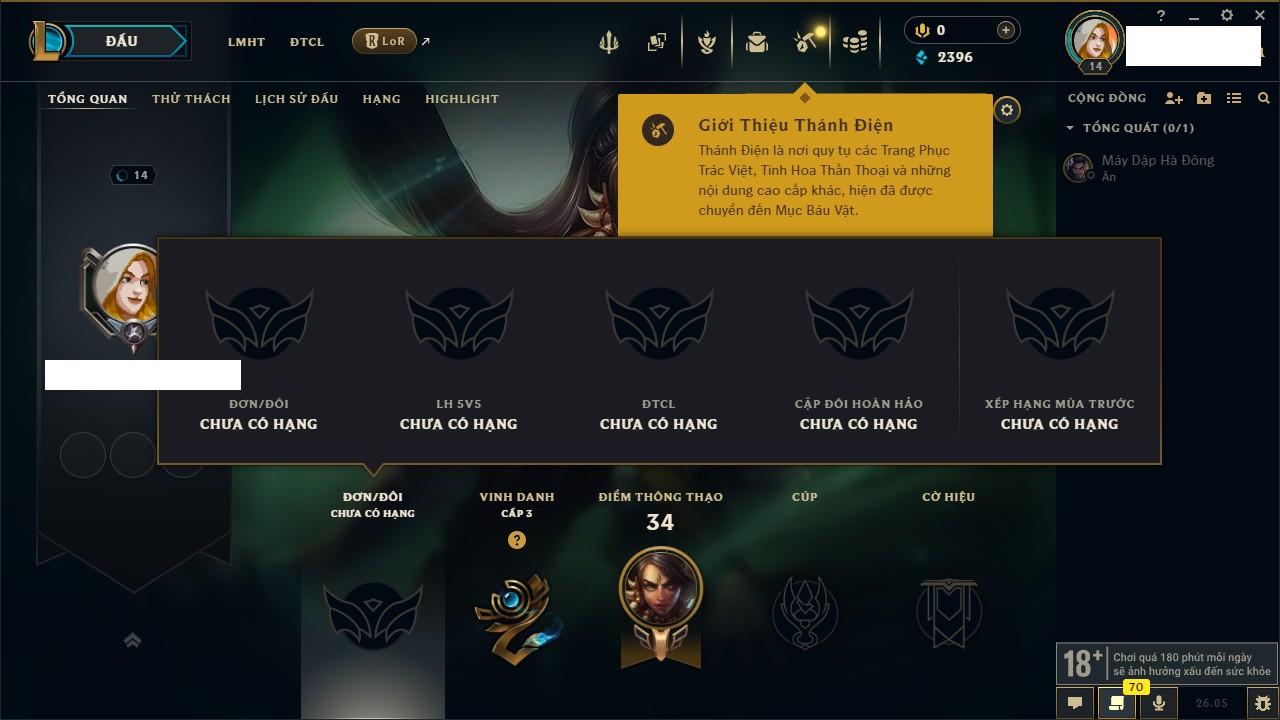Expand the banner chevron arrow
This screenshot has width=1280, height=720.
pyautogui.click(x=132, y=640)
